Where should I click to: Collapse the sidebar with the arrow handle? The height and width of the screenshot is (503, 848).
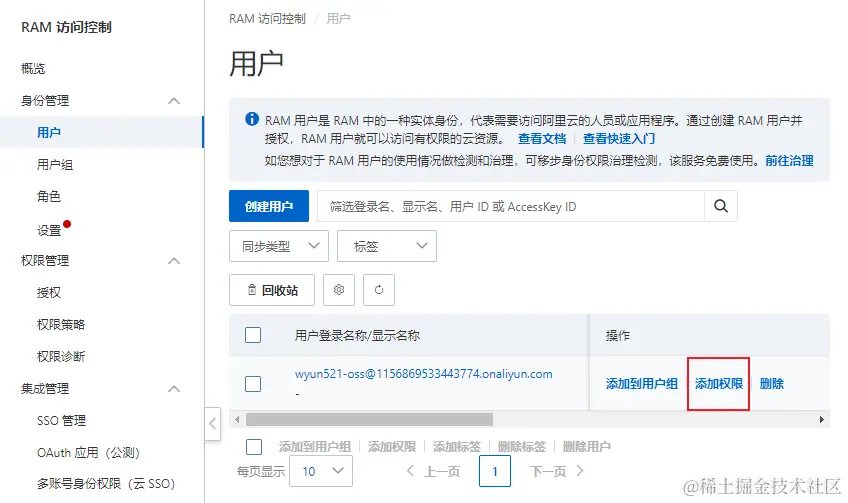click(x=213, y=423)
